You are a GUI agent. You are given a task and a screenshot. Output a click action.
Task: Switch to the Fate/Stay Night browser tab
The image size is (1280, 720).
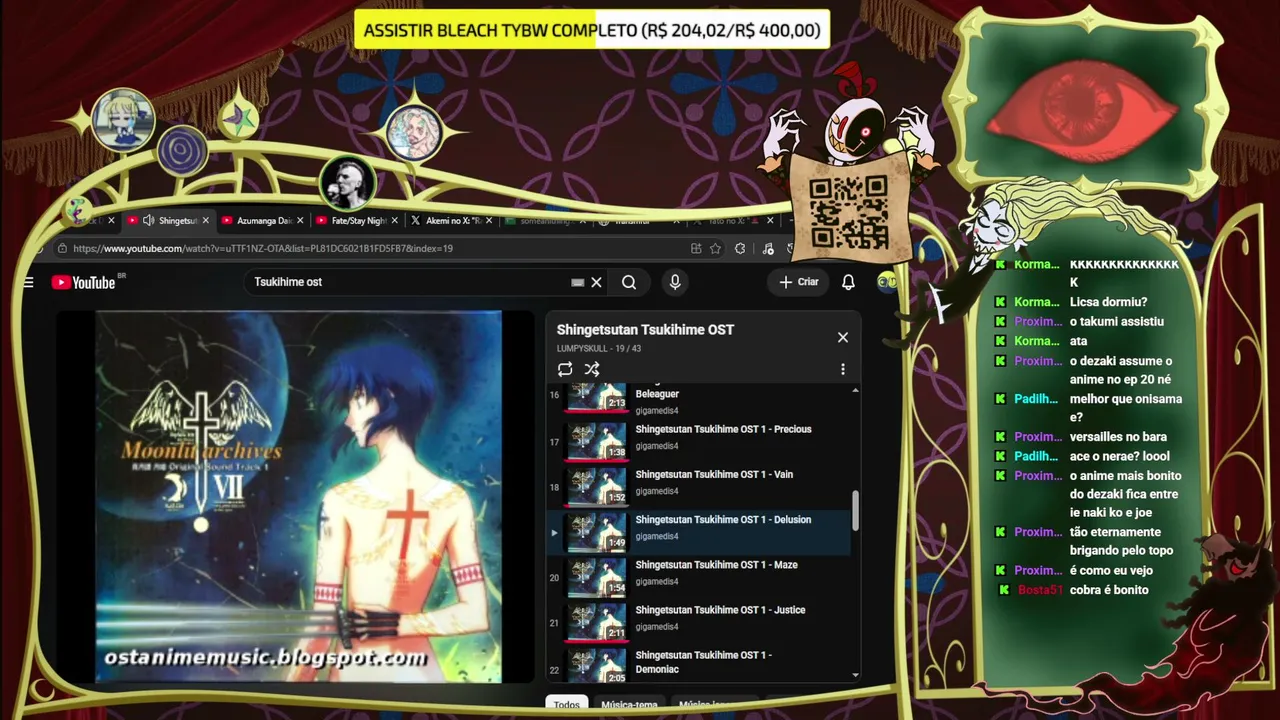[x=358, y=221]
